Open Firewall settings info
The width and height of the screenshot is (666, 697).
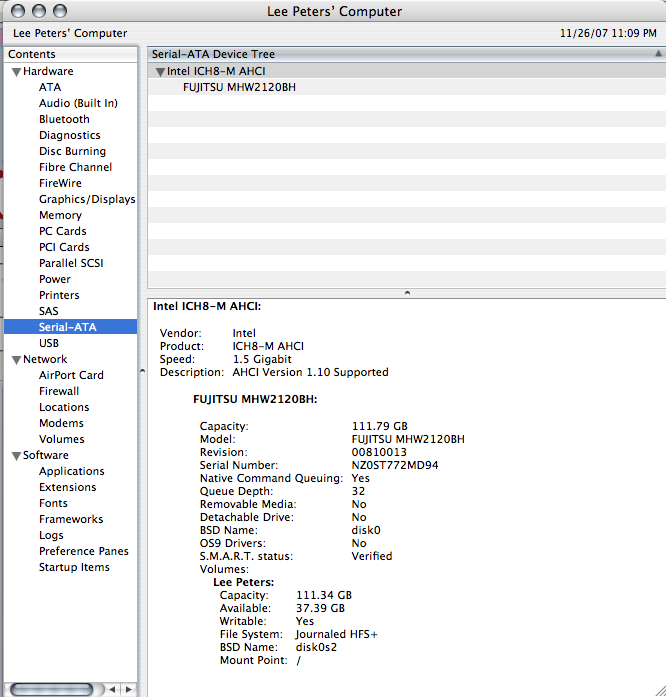(x=59, y=391)
